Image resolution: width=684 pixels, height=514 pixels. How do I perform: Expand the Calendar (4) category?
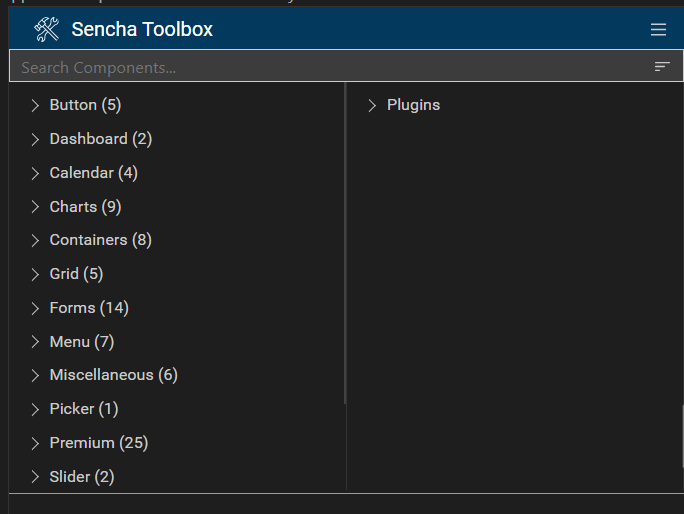36,173
